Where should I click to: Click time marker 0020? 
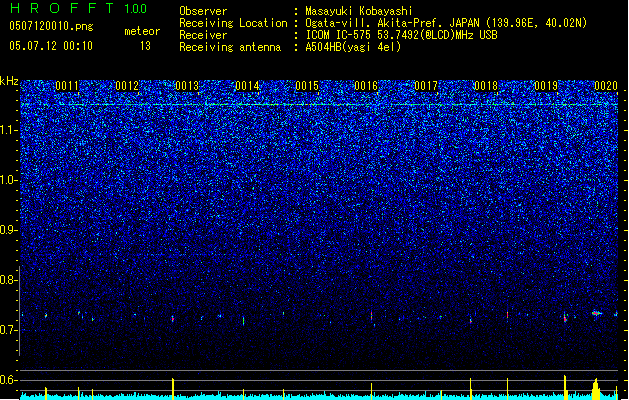pyautogui.click(x=606, y=86)
